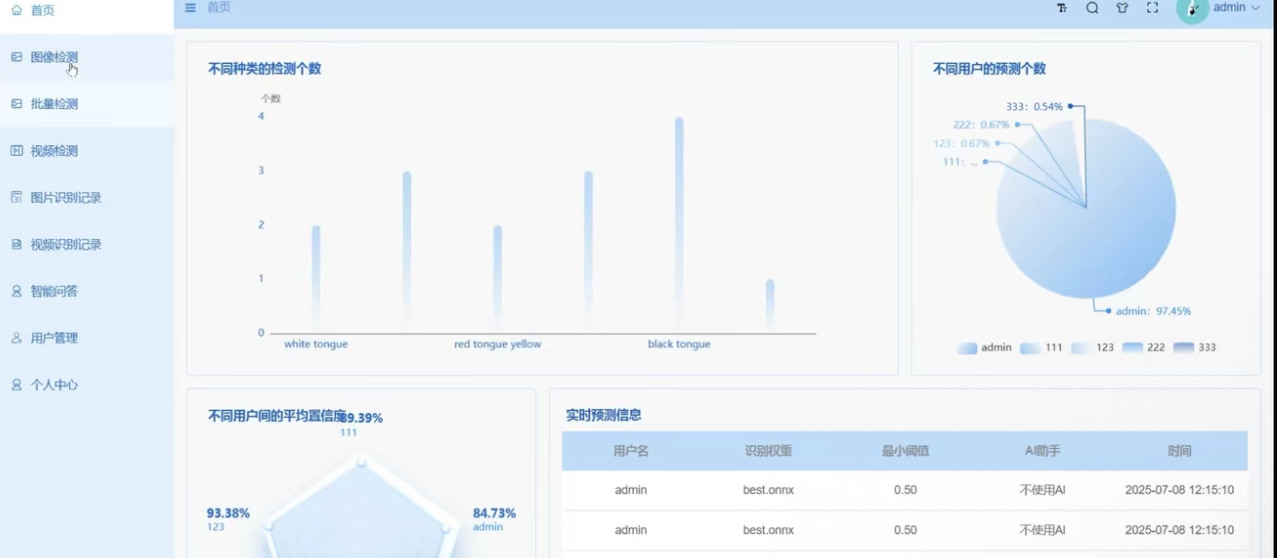The image size is (1277, 558).
Task: Click the AI助手 column header
Action: point(1042,451)
